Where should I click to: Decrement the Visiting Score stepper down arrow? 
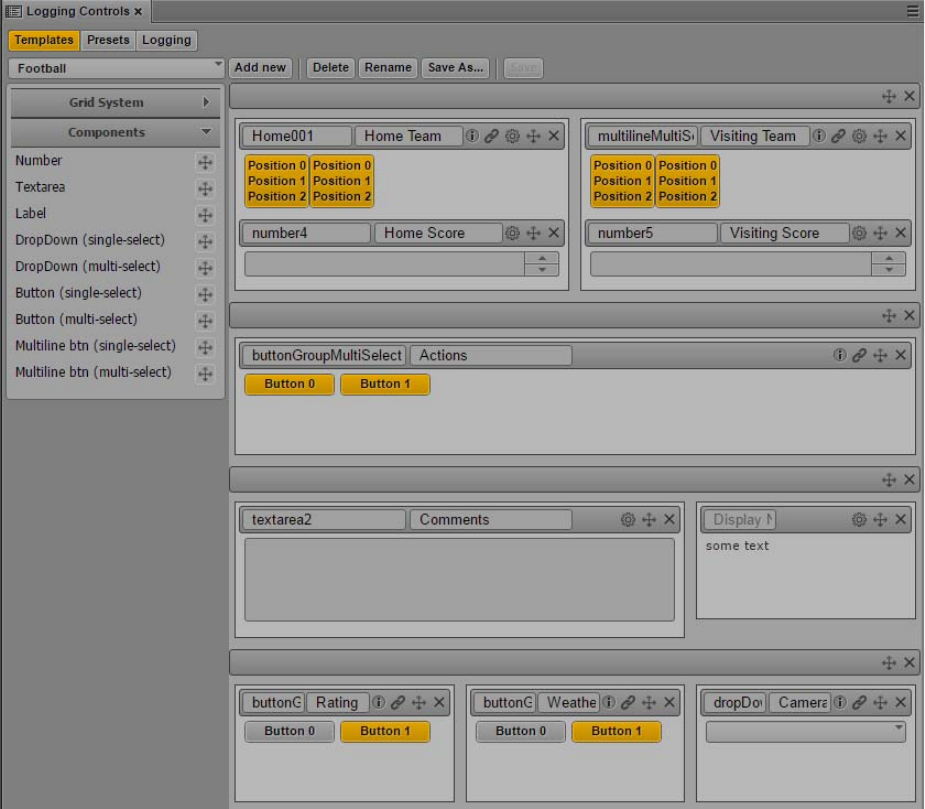click(888, 270)
